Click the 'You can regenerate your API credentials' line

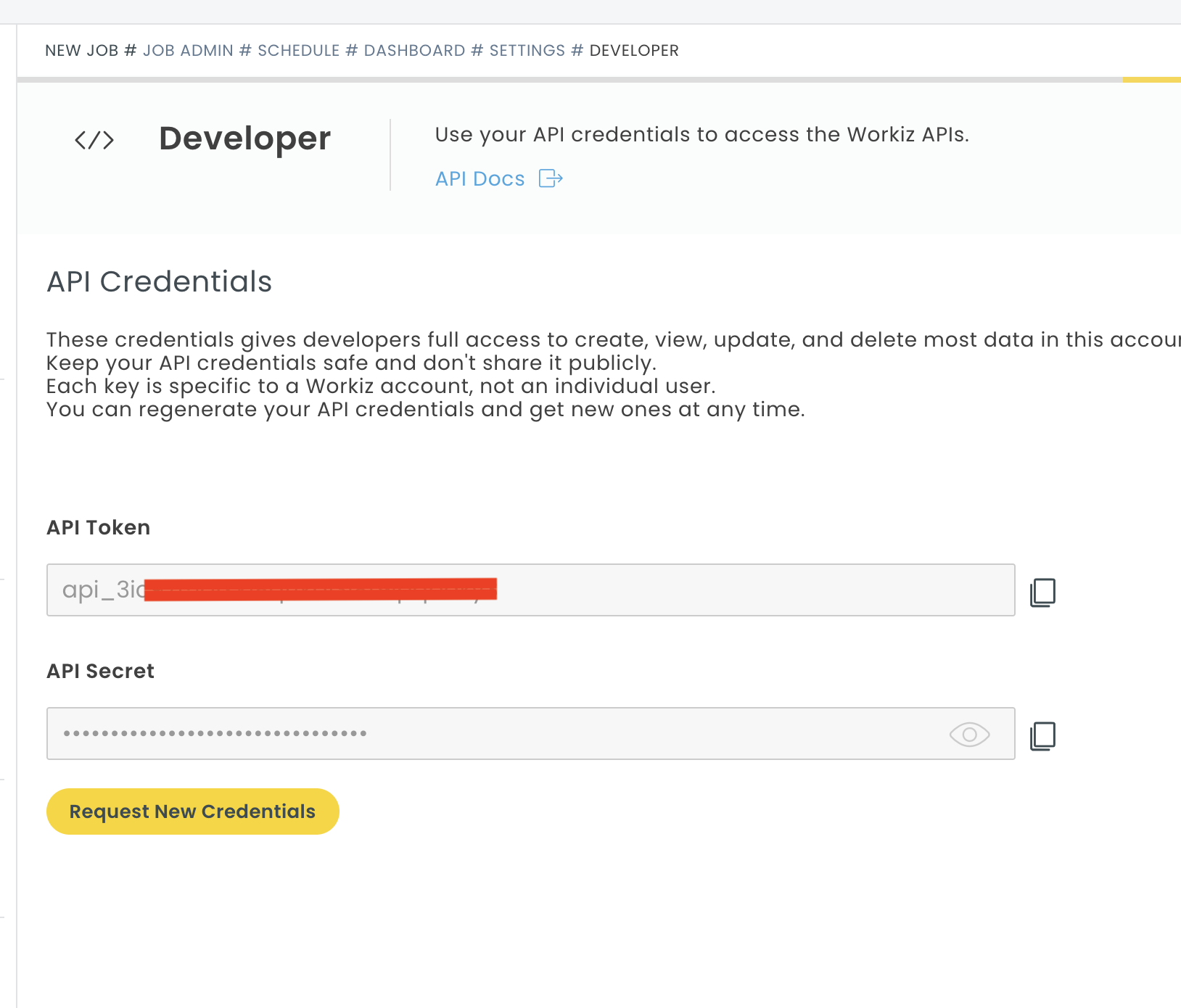pyautogui.click(x=426, y=409)
